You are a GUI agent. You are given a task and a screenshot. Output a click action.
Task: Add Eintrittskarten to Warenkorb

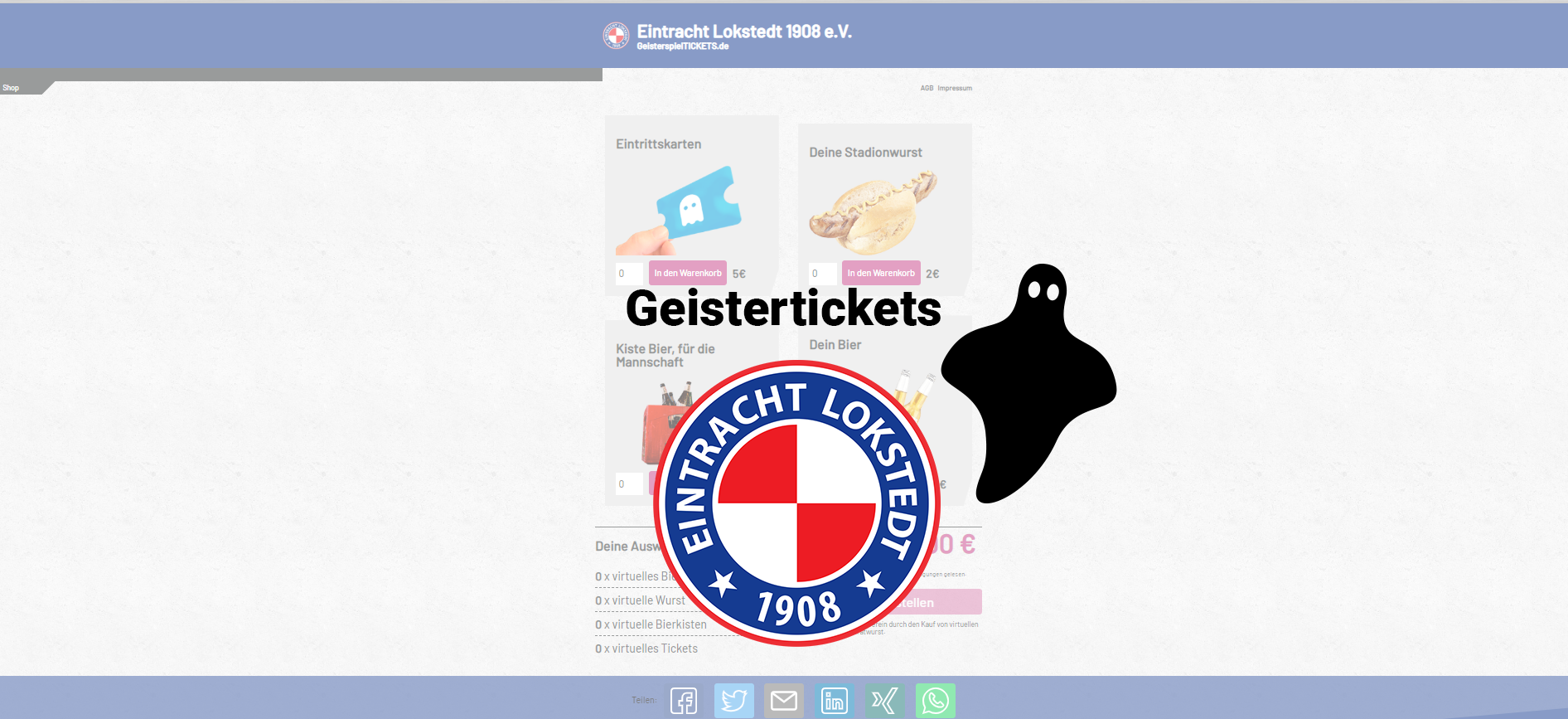tap(688, 273)
